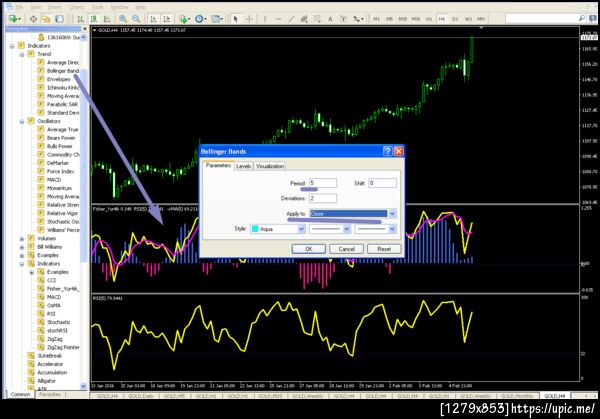This screenshot has width=600, height=419.
Task: Open the Periods clock icon menu
Action: pyautogui.click(x=200, y=19)
